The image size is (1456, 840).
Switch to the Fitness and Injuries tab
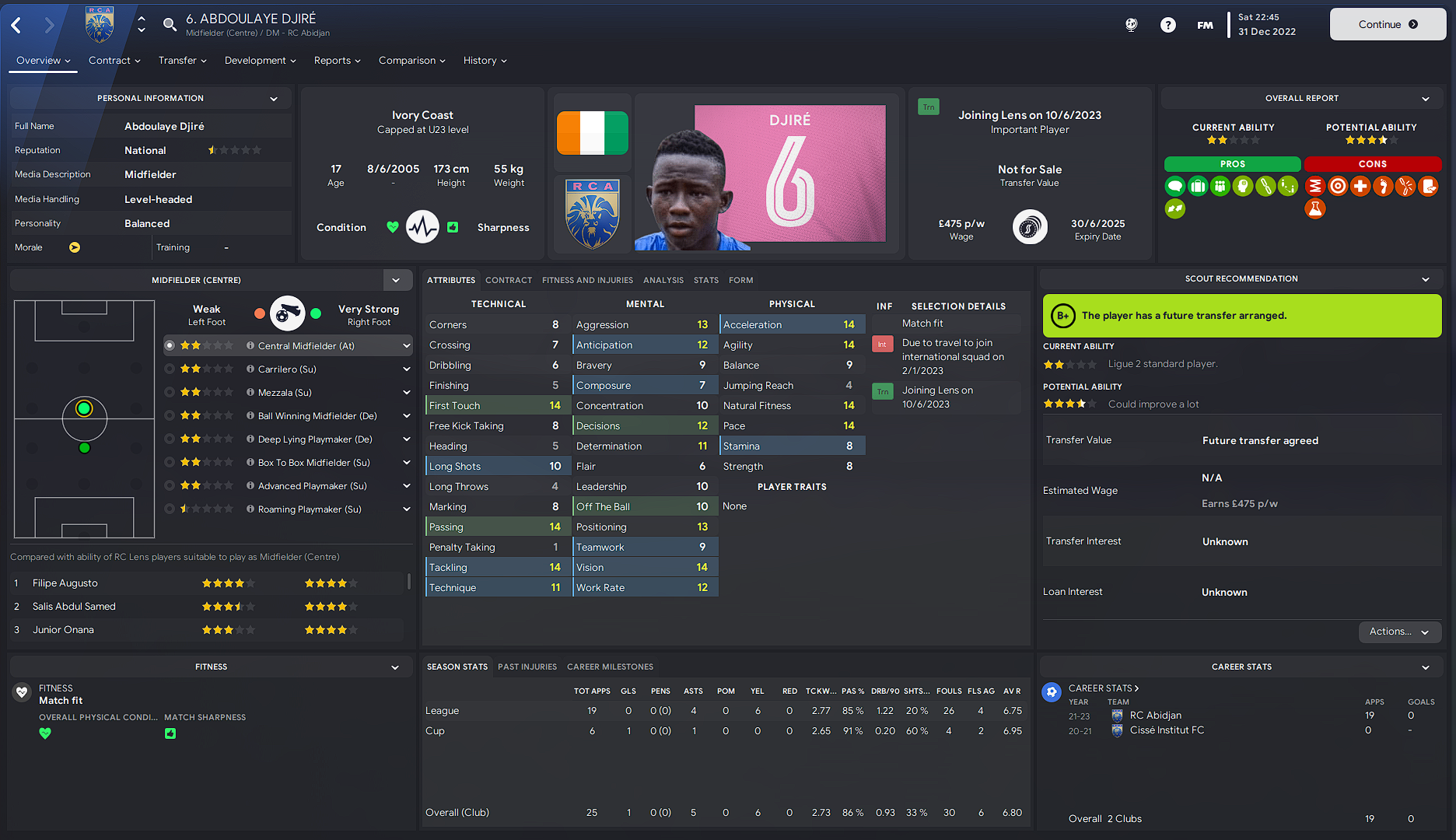point(587,280)
